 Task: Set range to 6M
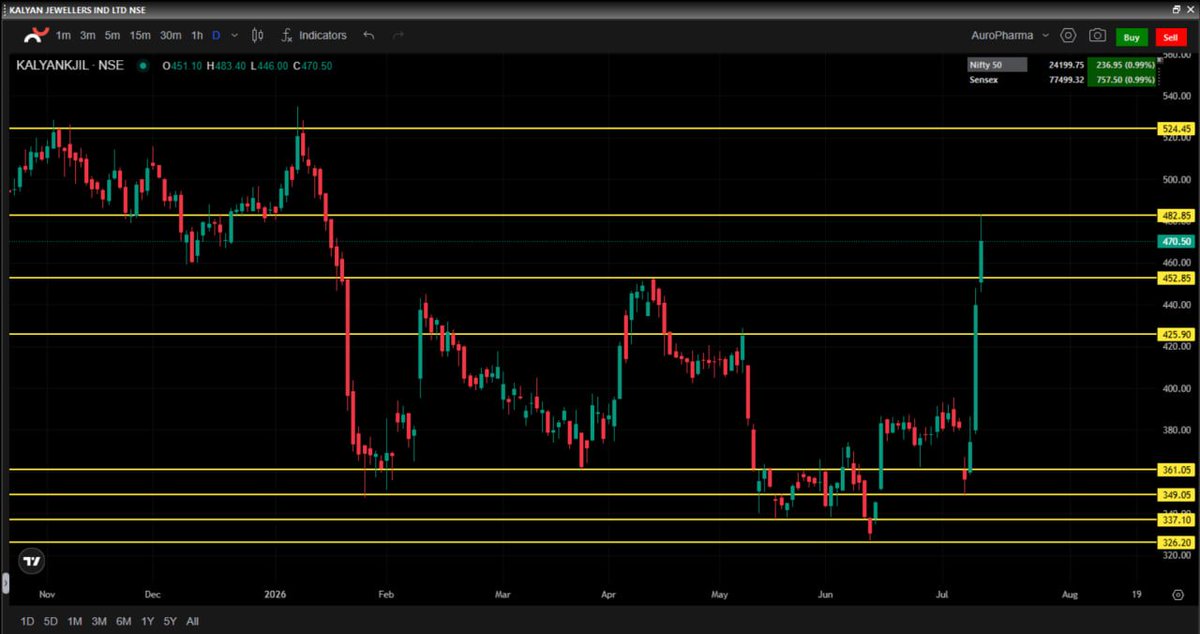[123, 621]
